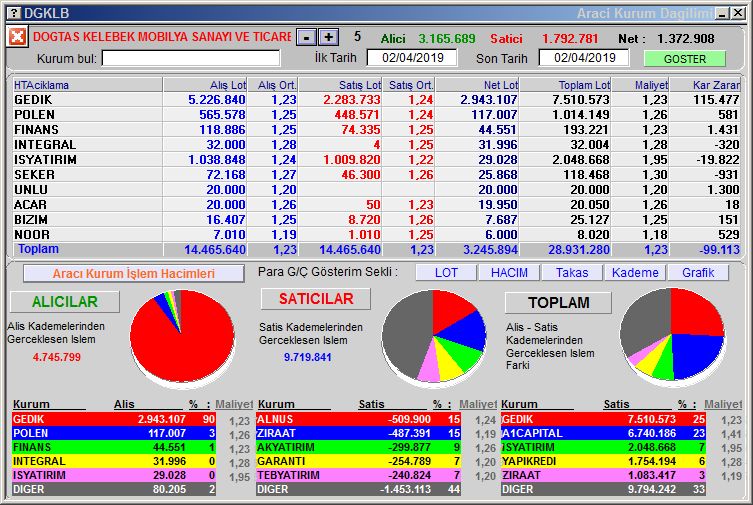Click the red X close icon beside stock name

17,36
